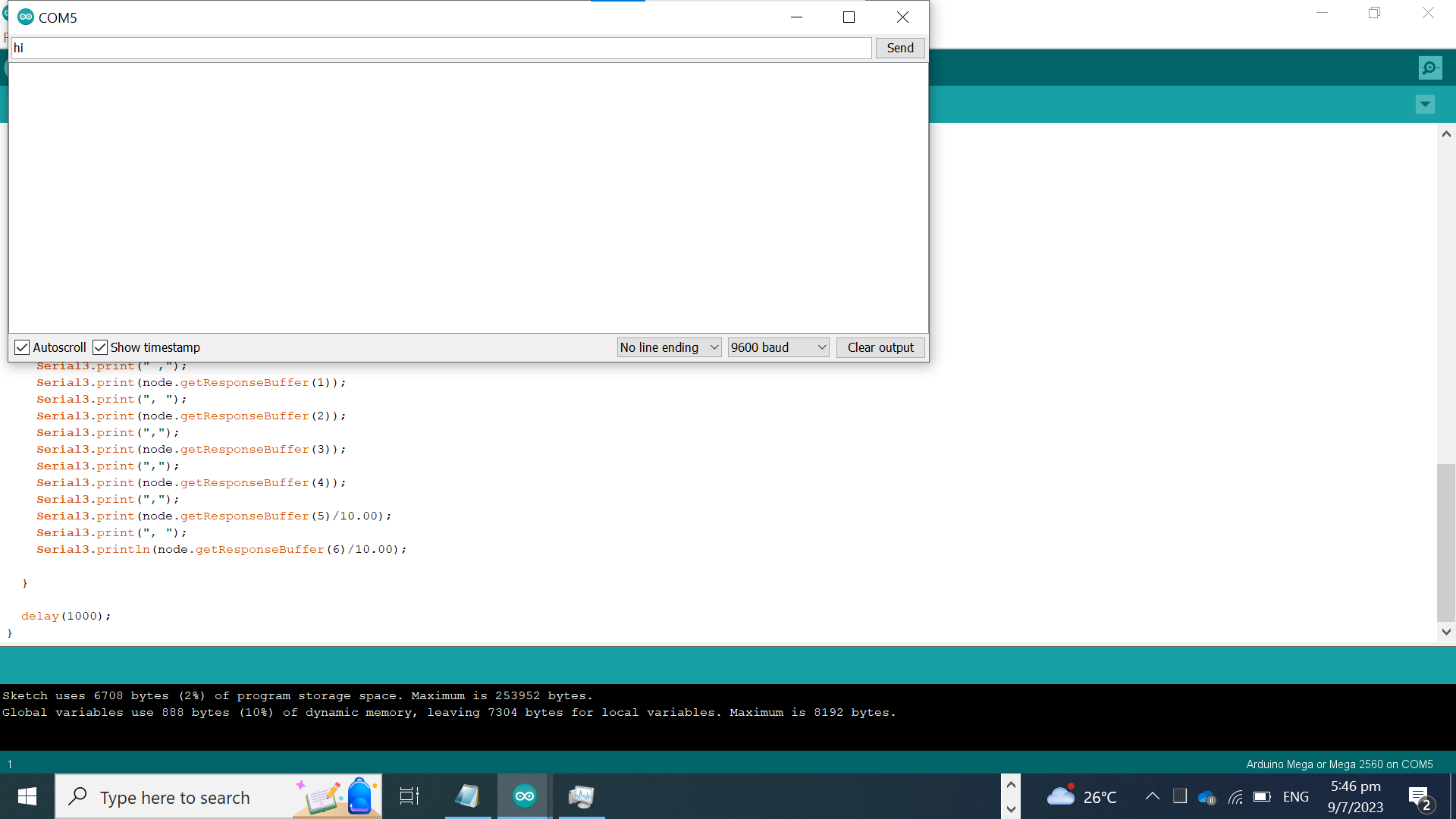Viewport: 1456px width, 819px height.
Task: Click the Send button in the Serial Monitor
Action: point(899,48)
